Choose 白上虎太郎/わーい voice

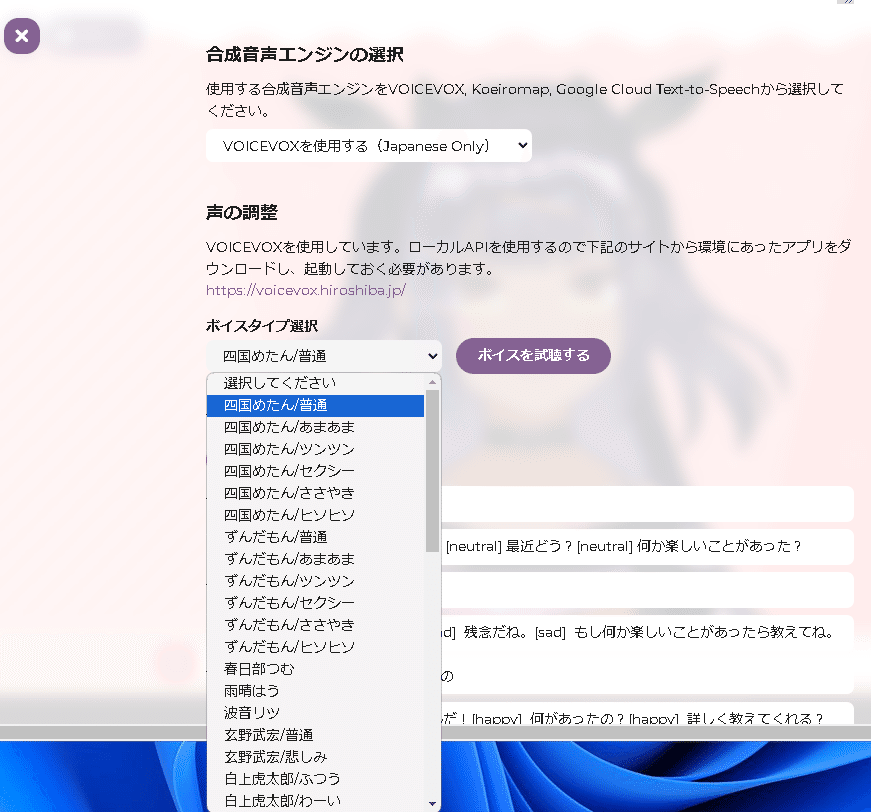coord(316,801)
